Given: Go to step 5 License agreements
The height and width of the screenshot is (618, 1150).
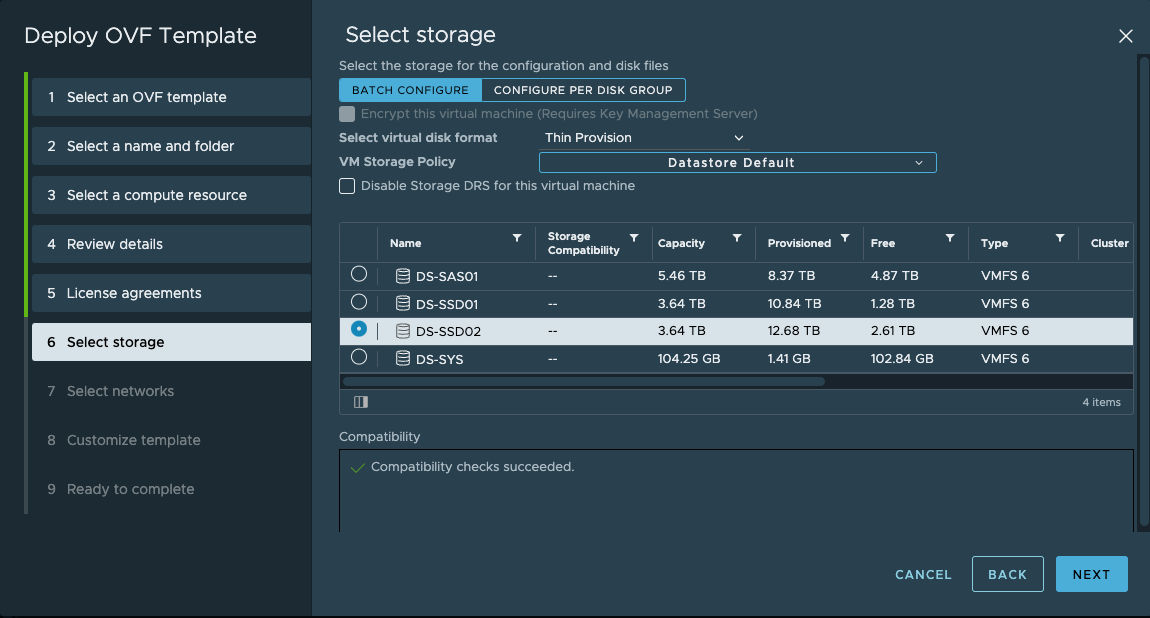Looking at the screenshot, I should tap(172, 293).
